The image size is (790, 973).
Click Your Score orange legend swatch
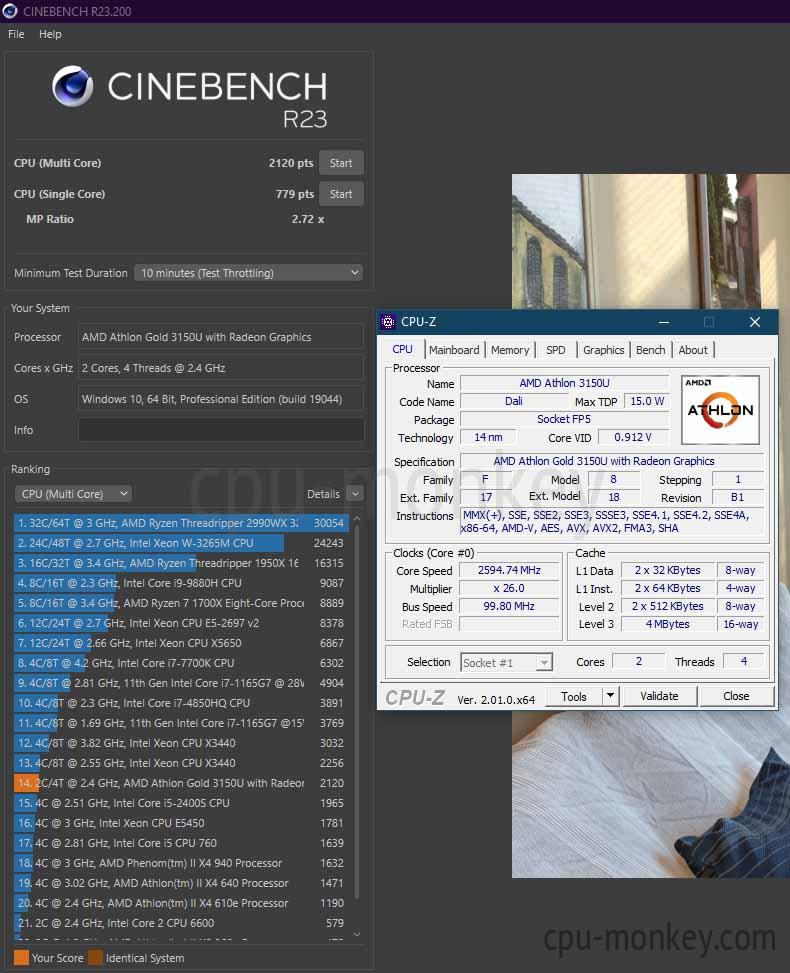click(21, 957)
